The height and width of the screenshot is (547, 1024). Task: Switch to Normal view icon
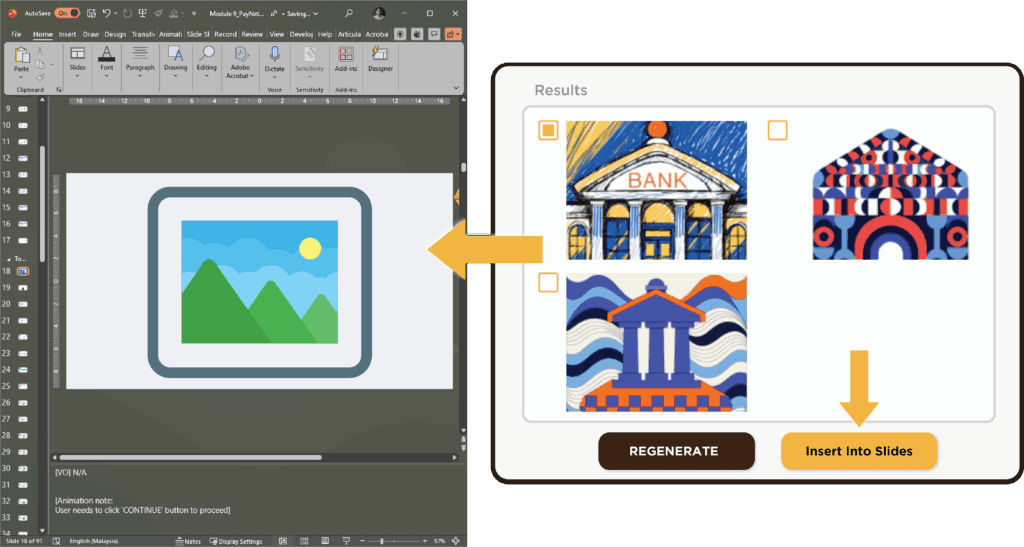click(x=283, y=541)
